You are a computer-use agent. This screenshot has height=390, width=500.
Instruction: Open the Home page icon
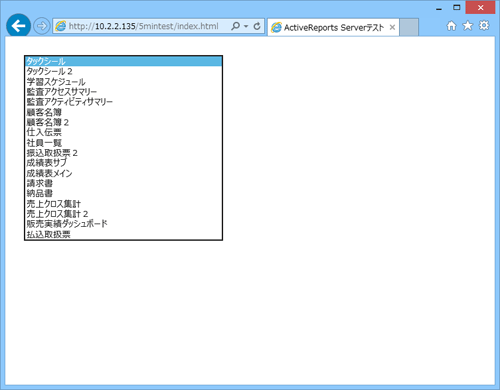pyautogui.click(x=451, y=26)
